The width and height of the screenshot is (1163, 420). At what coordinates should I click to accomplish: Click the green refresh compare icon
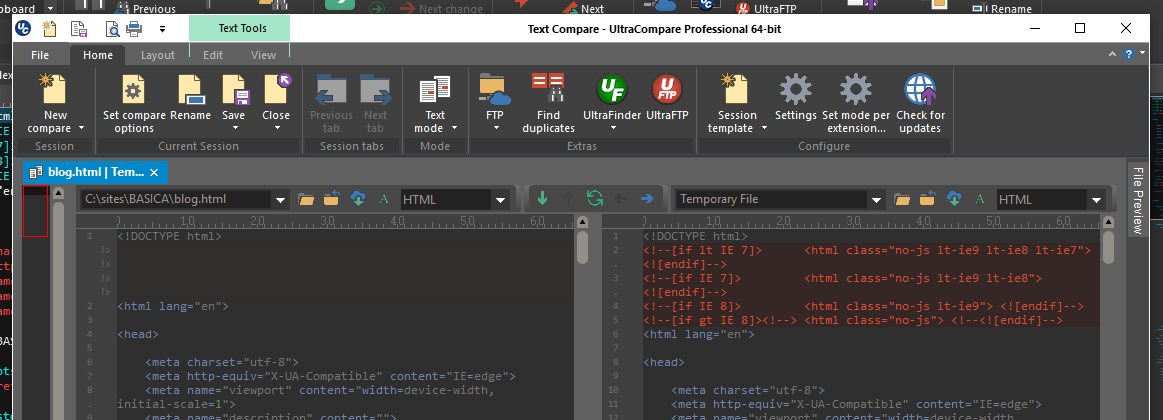(594, 198)
